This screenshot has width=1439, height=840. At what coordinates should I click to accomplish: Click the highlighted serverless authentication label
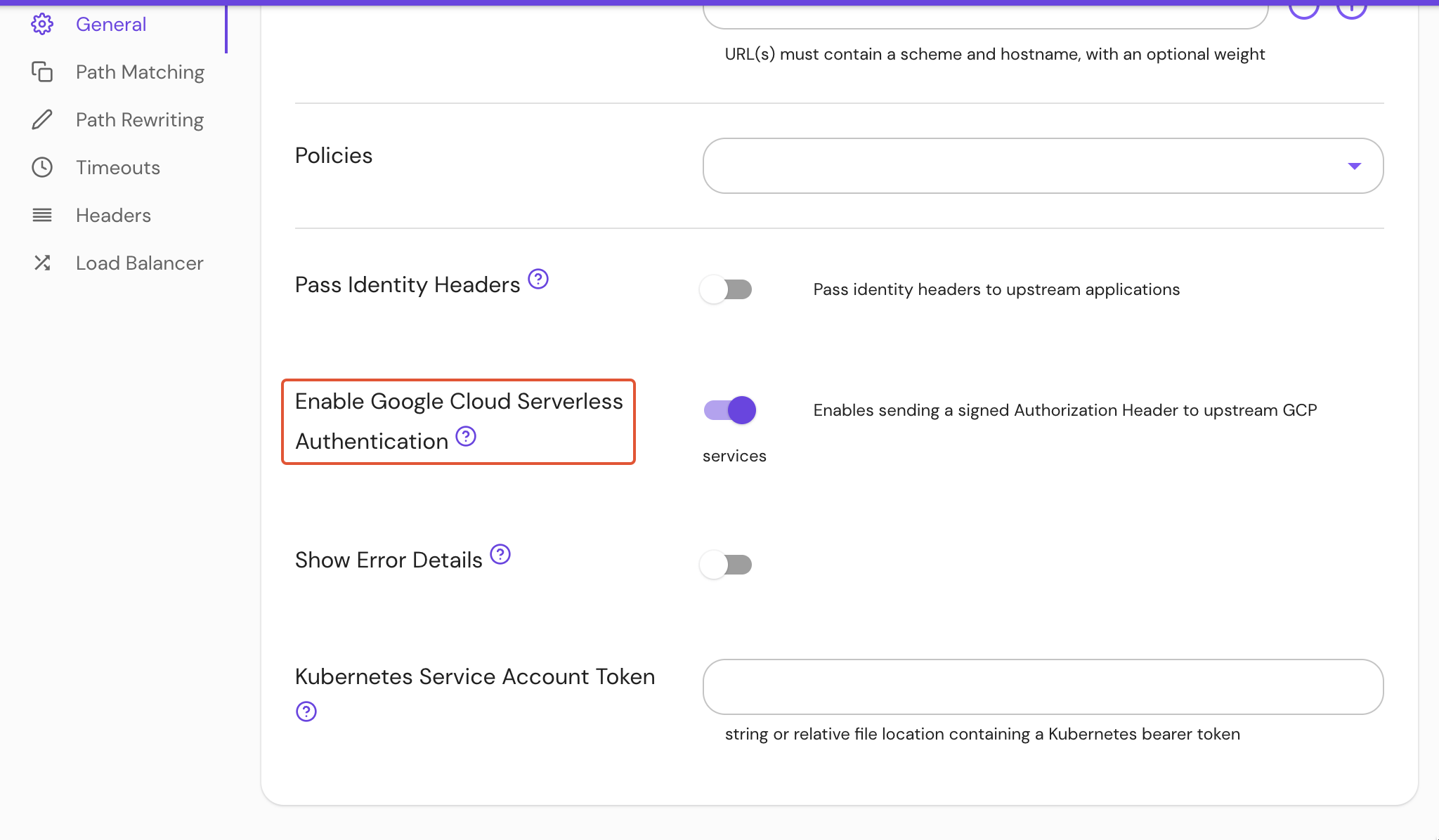tap(458, 421)
